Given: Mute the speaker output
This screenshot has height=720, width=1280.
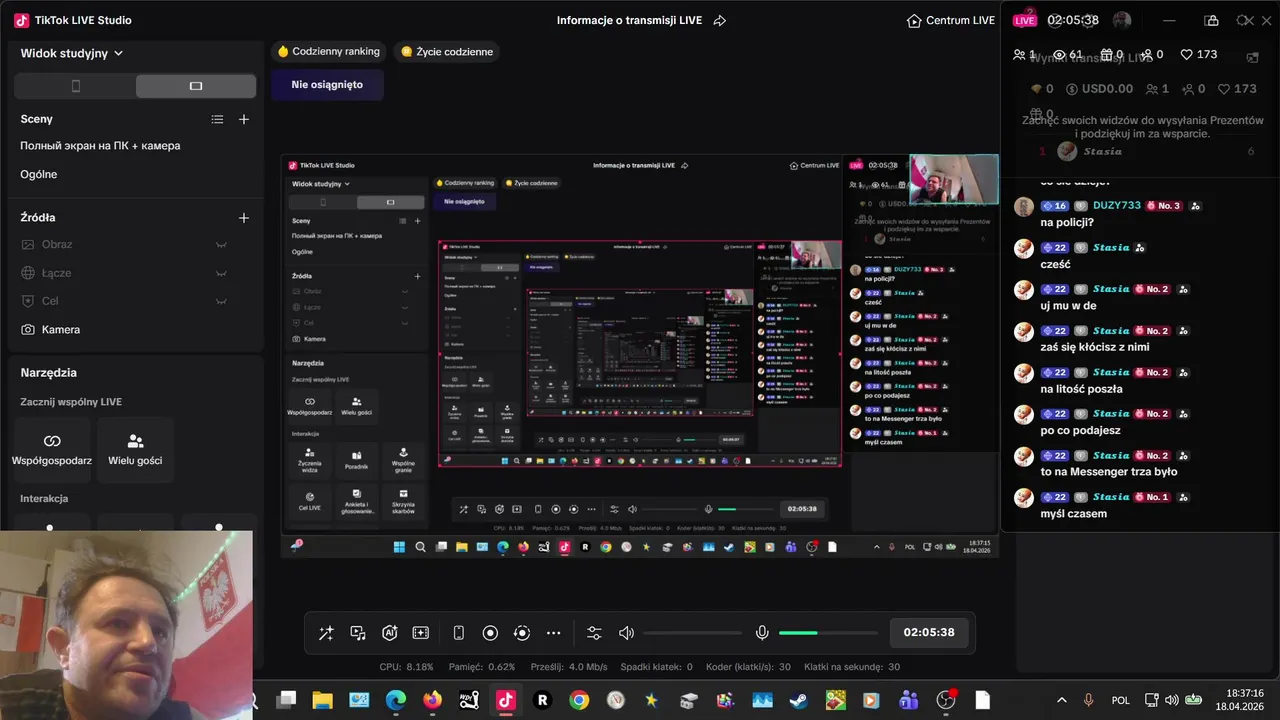Looking at the screenshot, I should coord(627,633).
